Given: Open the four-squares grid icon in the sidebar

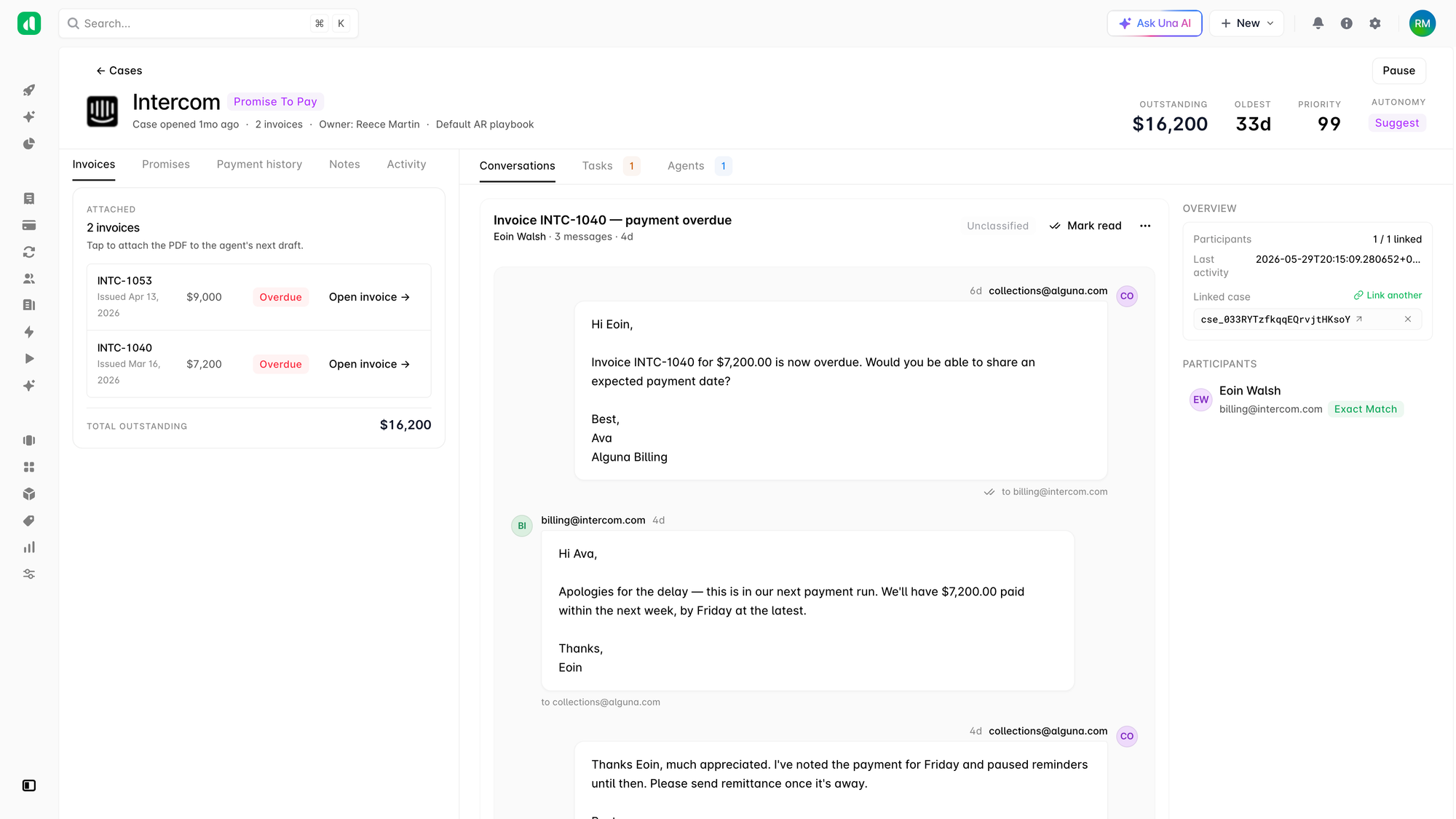Looking at the screenshot, I should pyautogui.click(x=29, y=467).
